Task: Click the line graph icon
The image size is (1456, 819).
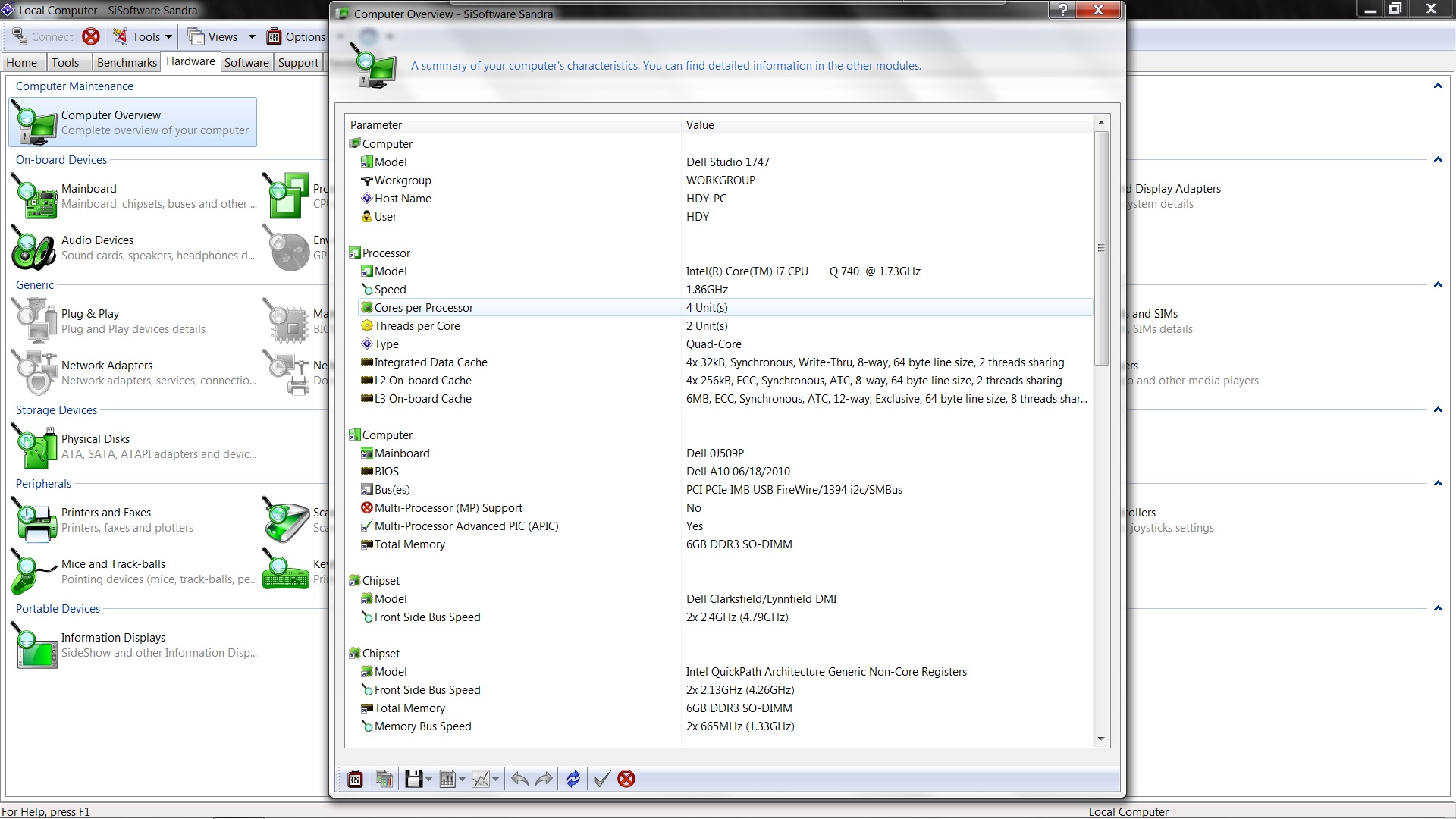Action: (x=481, y=779)
